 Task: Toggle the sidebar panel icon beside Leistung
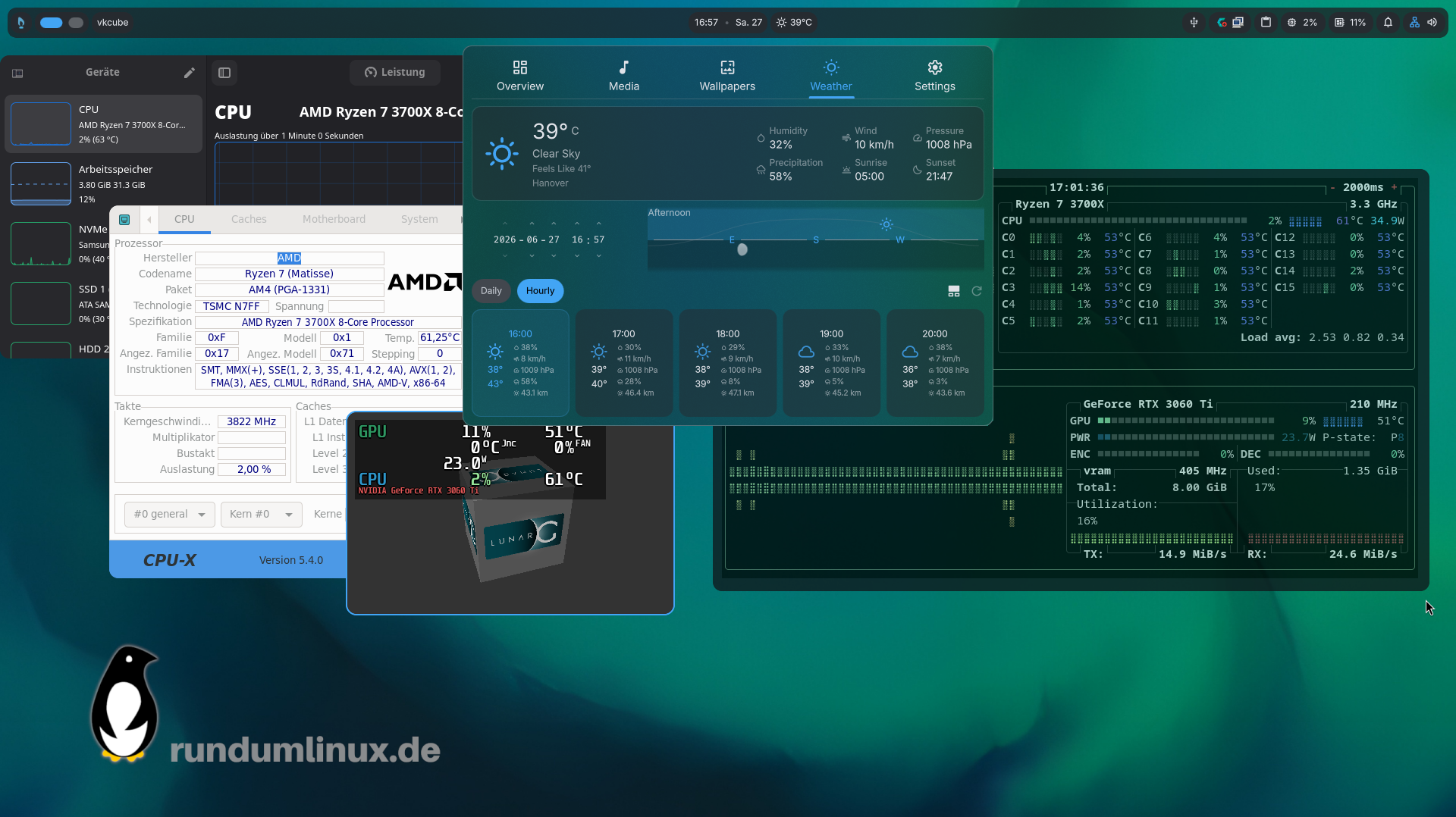224,73
